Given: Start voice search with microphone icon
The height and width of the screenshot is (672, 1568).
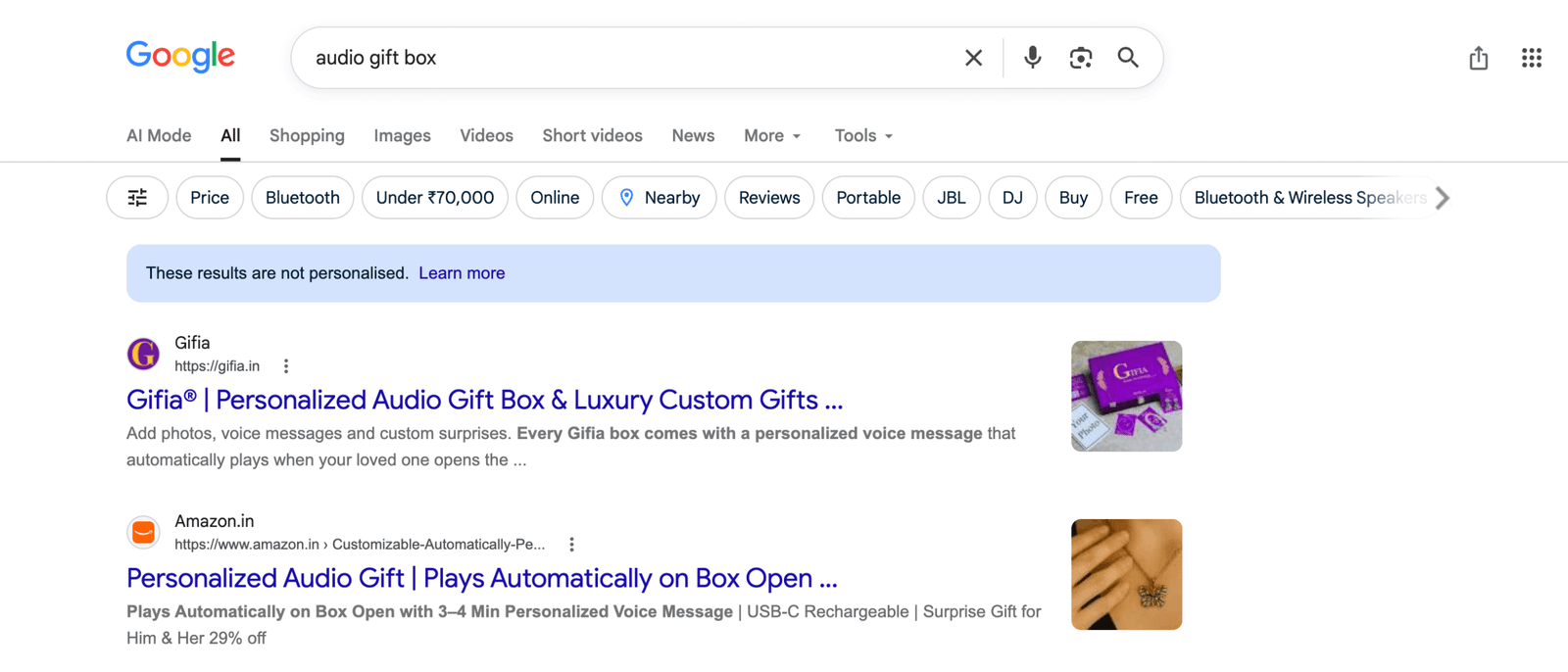Looking at the screenshot, I should tap(1032, 58).
